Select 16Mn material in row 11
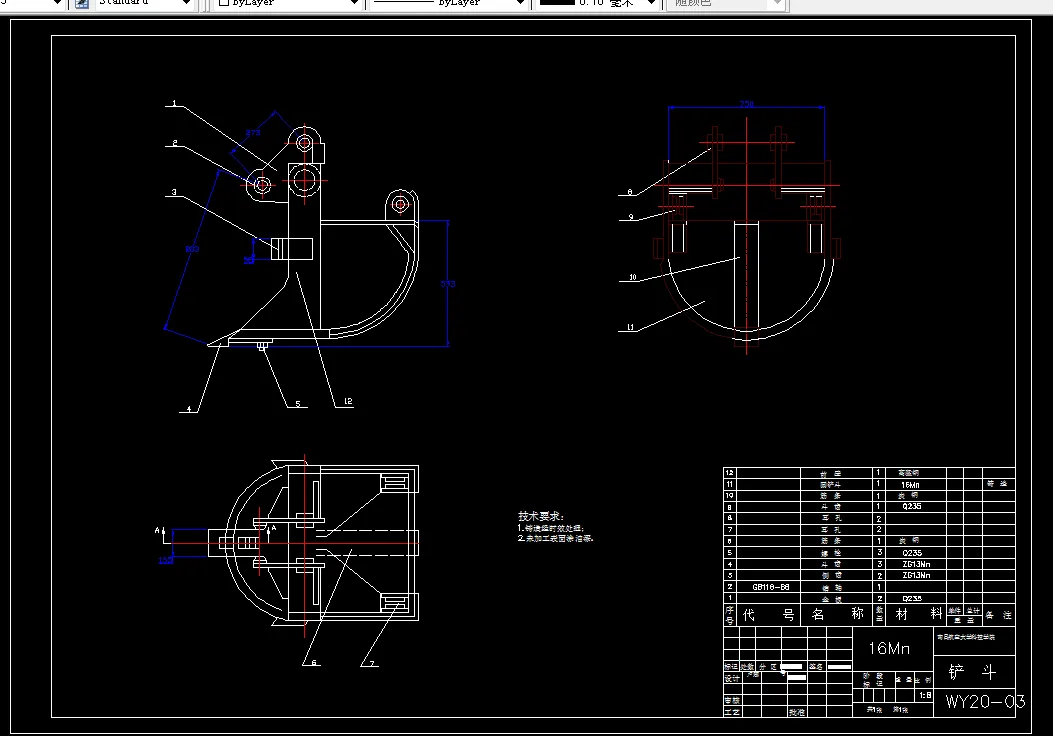This screenshot has width=1053, height=736. click(911, 485)
